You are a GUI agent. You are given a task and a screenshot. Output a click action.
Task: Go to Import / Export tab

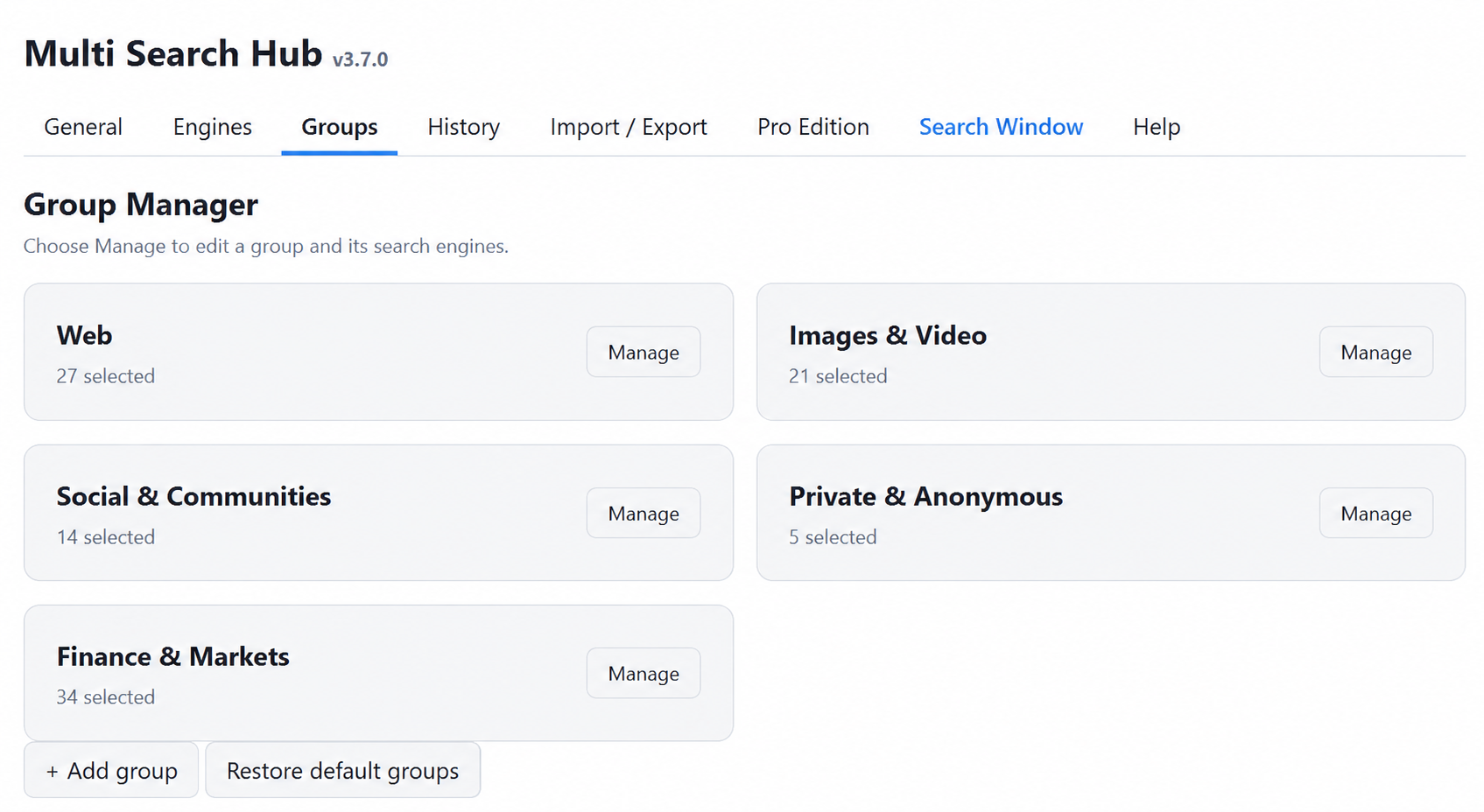(x=629, y=127)
